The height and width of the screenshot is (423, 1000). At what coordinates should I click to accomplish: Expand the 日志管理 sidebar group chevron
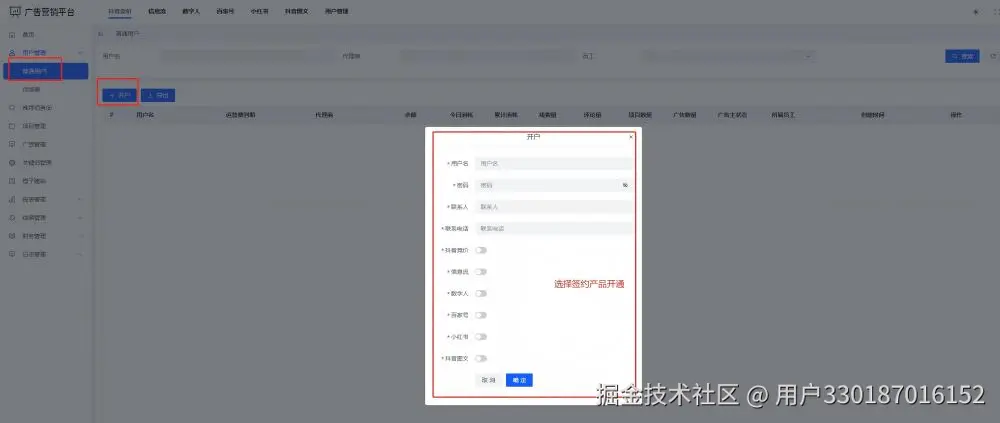80,254
